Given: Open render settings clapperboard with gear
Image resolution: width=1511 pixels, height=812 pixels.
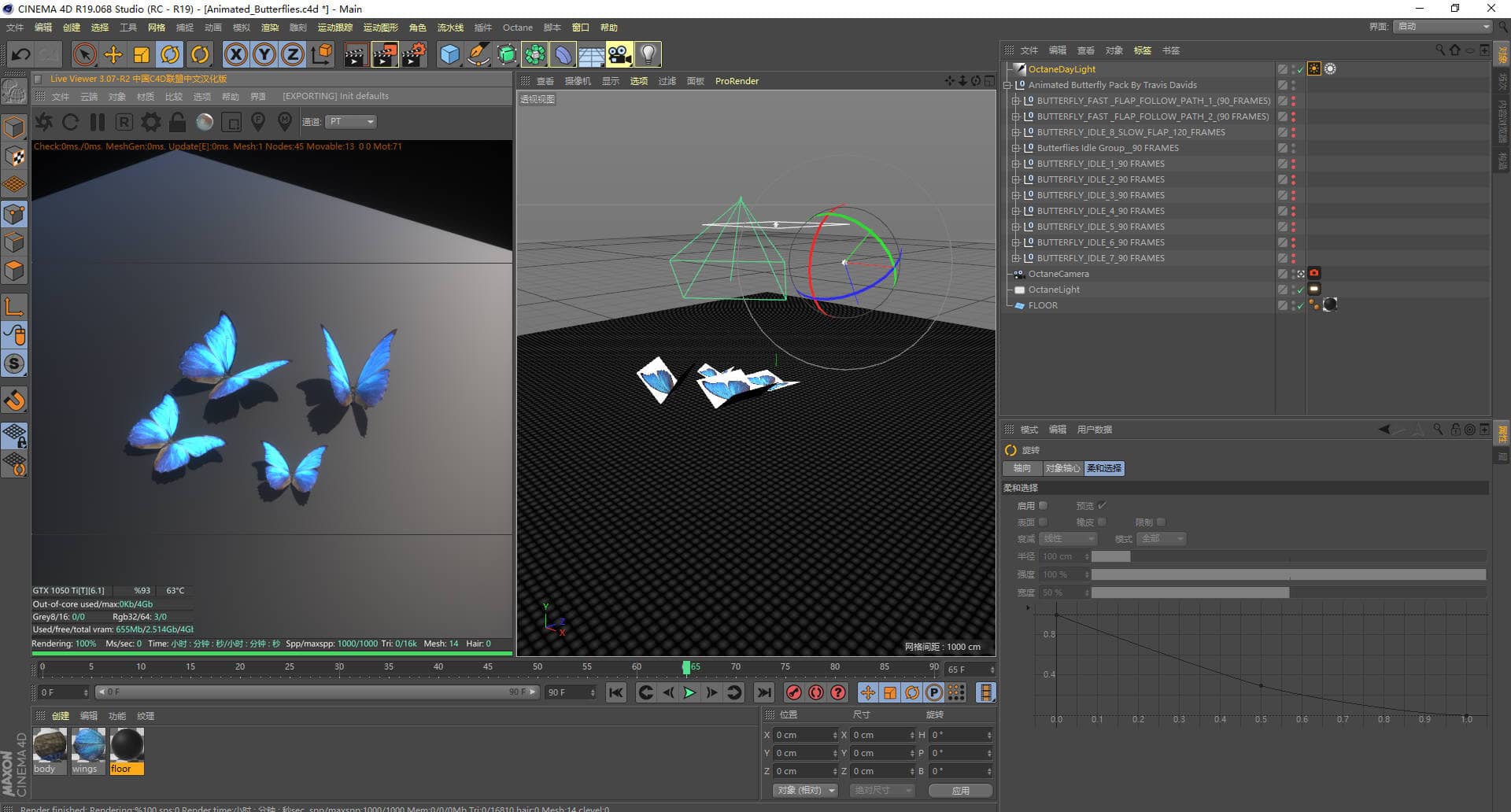Looking at the screenshot, I should point(414,54).
